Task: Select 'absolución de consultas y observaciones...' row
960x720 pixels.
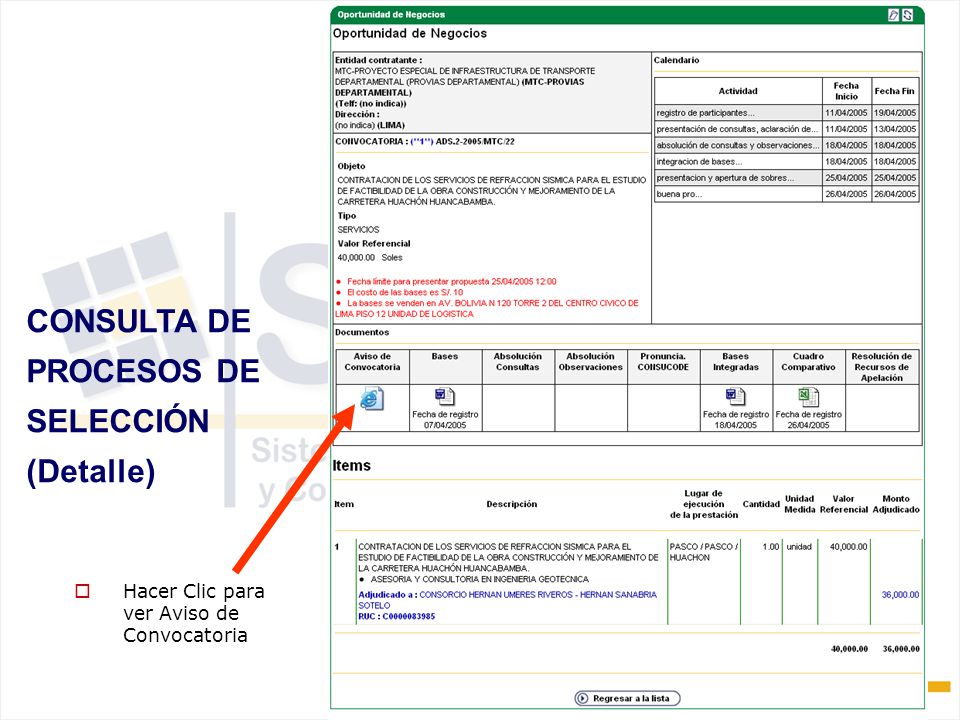Action: [787, 145]
